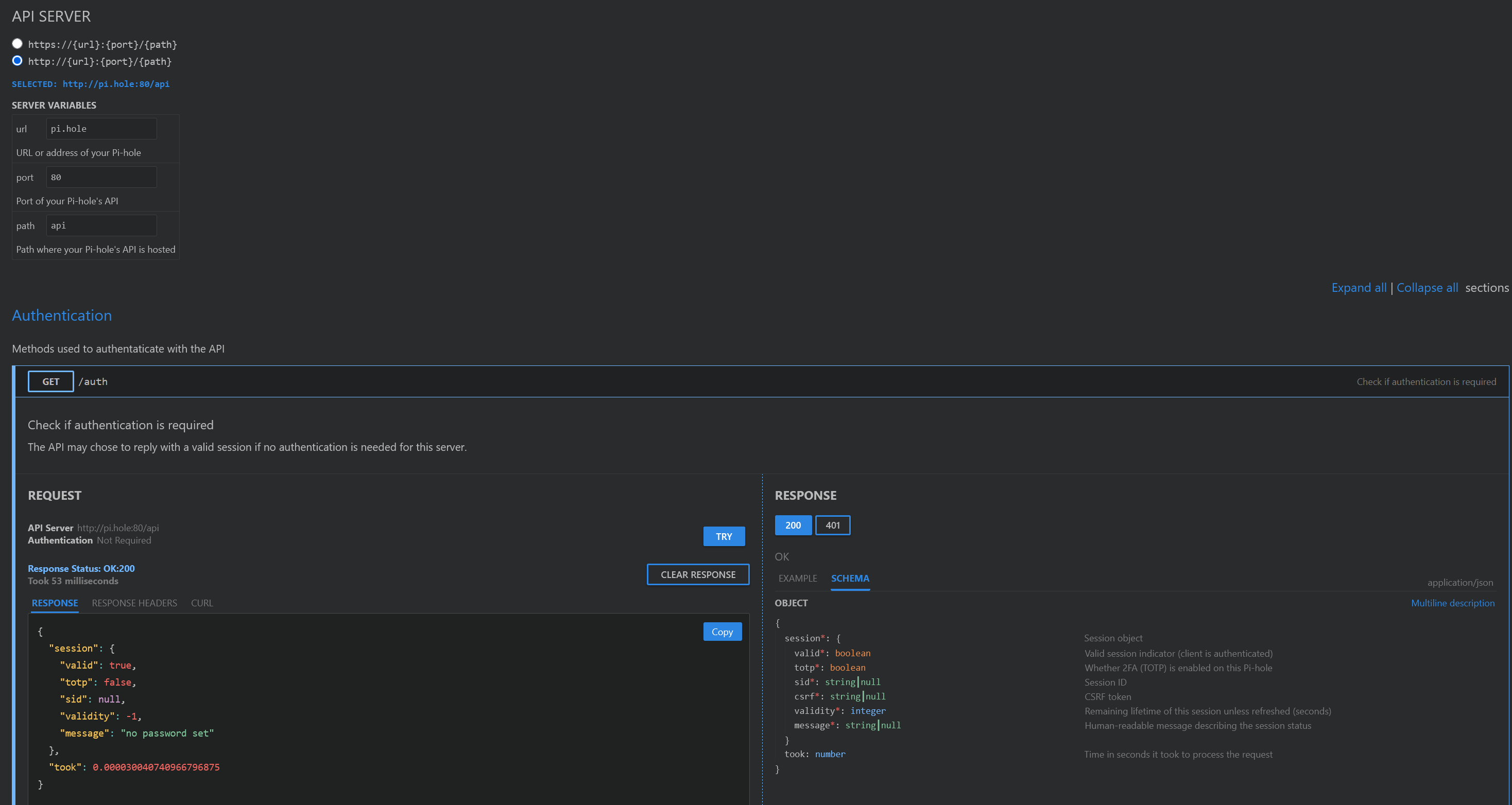Switch to the EXAMPLE tab
1512x805 pixels.
(797, 579)
